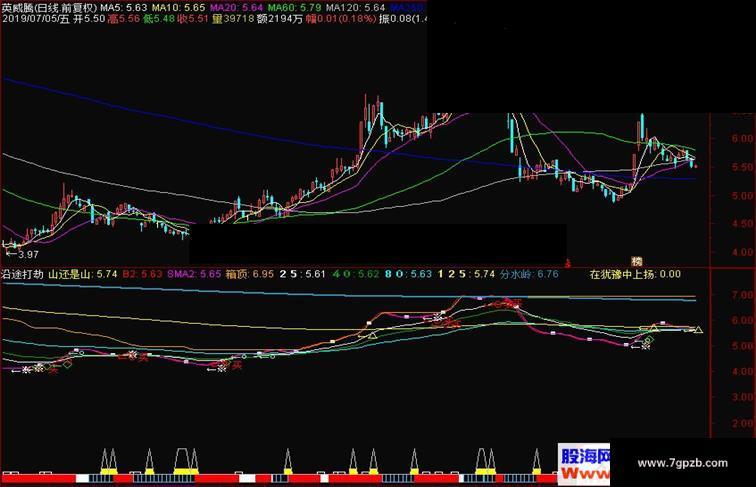This screenshot has width=756, height=487.
Task: Click the 沿途打劫 indicator name
Action: [22, 274]
